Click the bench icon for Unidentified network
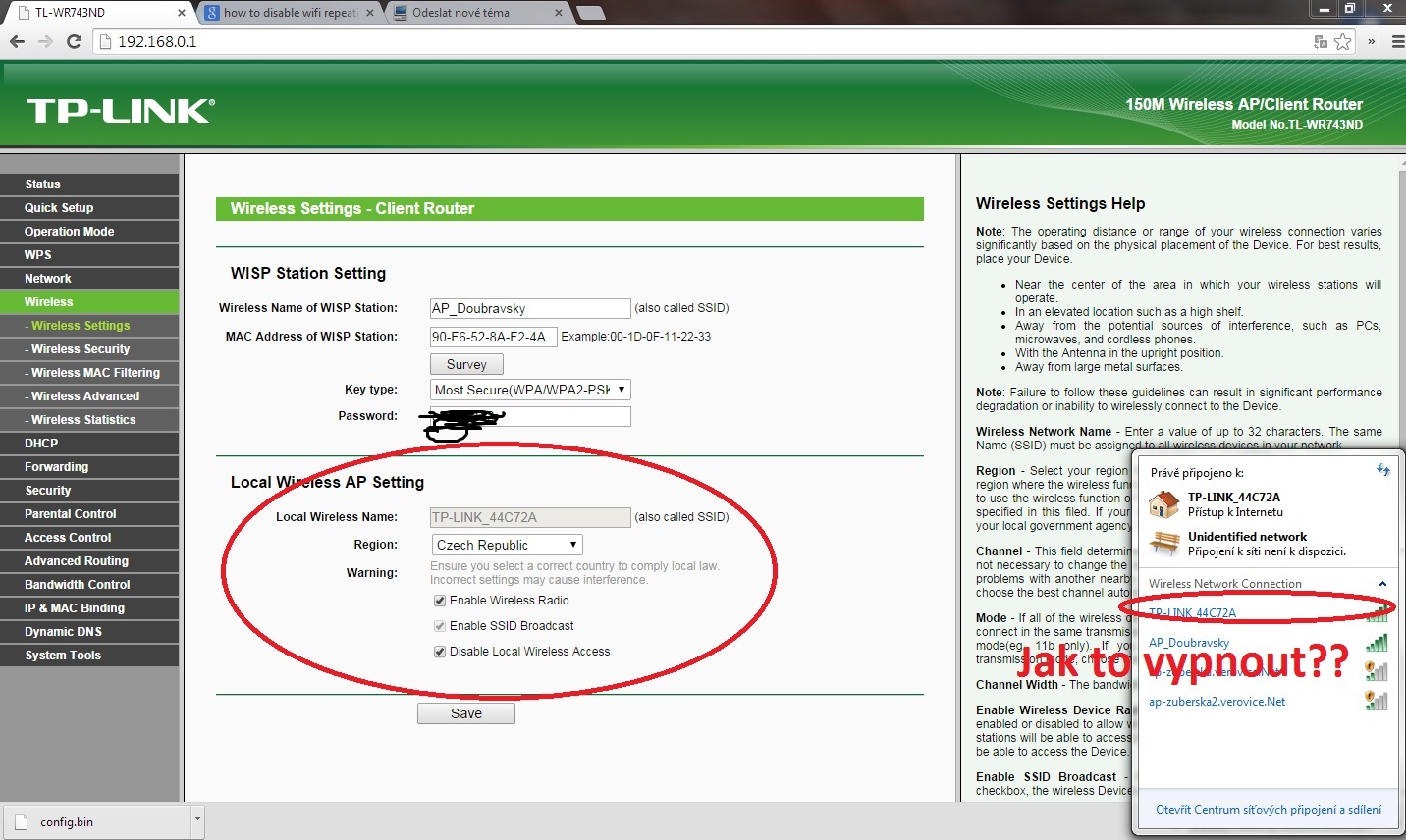Screen dimensions: 1406x840 pyautogui.click(x=1164, y=543)
